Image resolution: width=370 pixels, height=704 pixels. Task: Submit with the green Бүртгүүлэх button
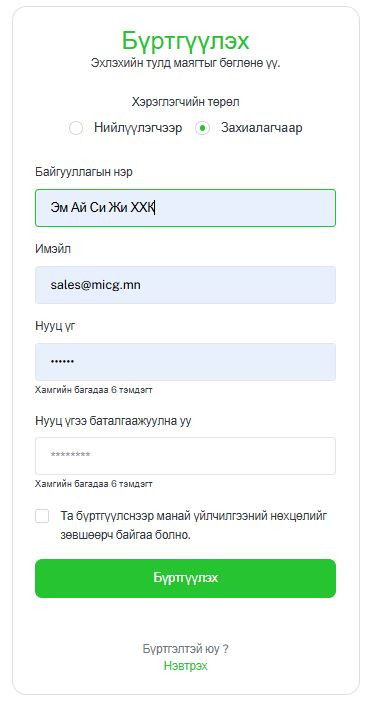[x=185, y=578]
